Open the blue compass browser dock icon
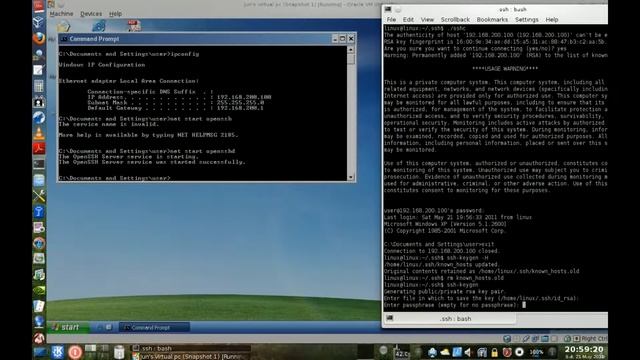640x360 pixels. (39, 118)
